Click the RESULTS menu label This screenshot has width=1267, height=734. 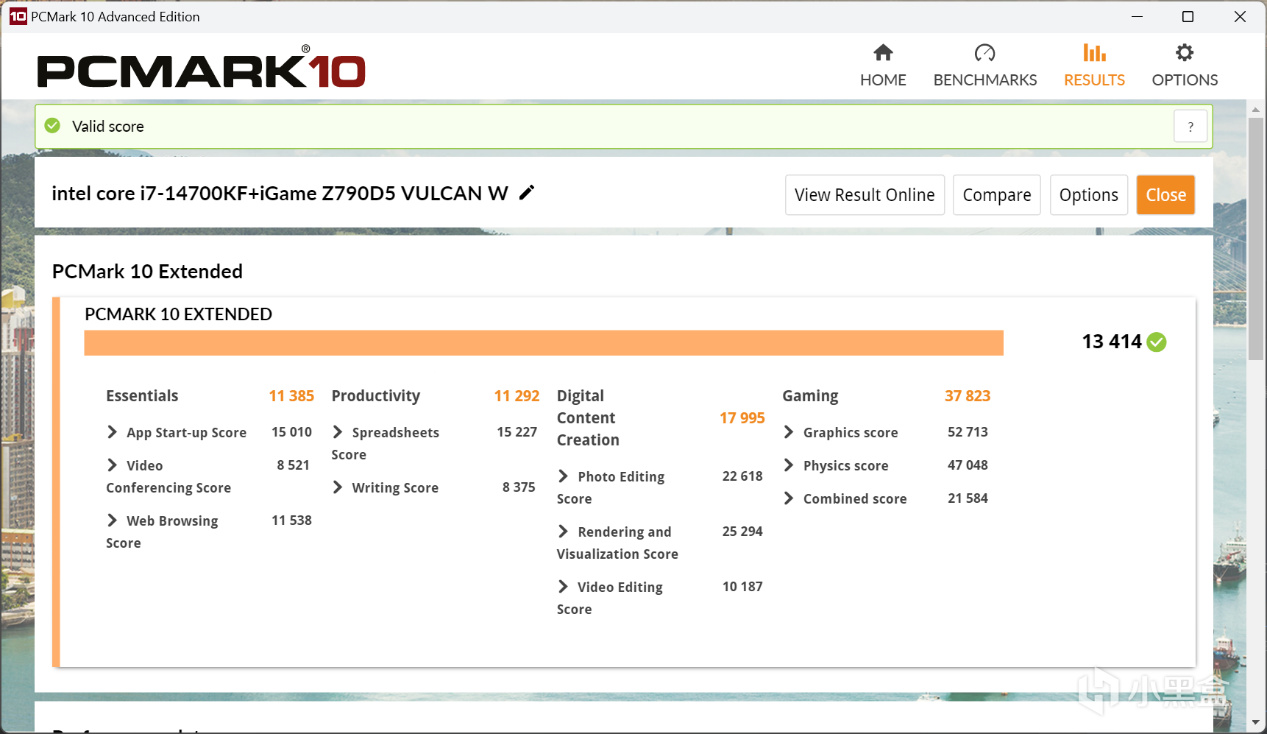[x=1094, y=80]
